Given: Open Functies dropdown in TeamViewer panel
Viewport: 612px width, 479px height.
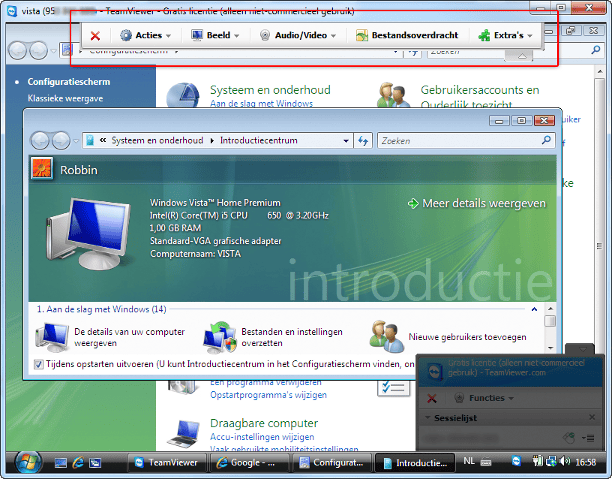Looking at the screenshot, I should tap(484, 398).
